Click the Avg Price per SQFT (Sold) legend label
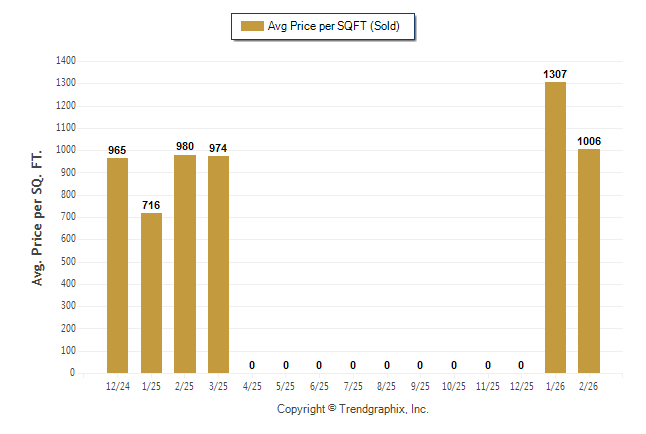646x434 pixels. point(333,26)
